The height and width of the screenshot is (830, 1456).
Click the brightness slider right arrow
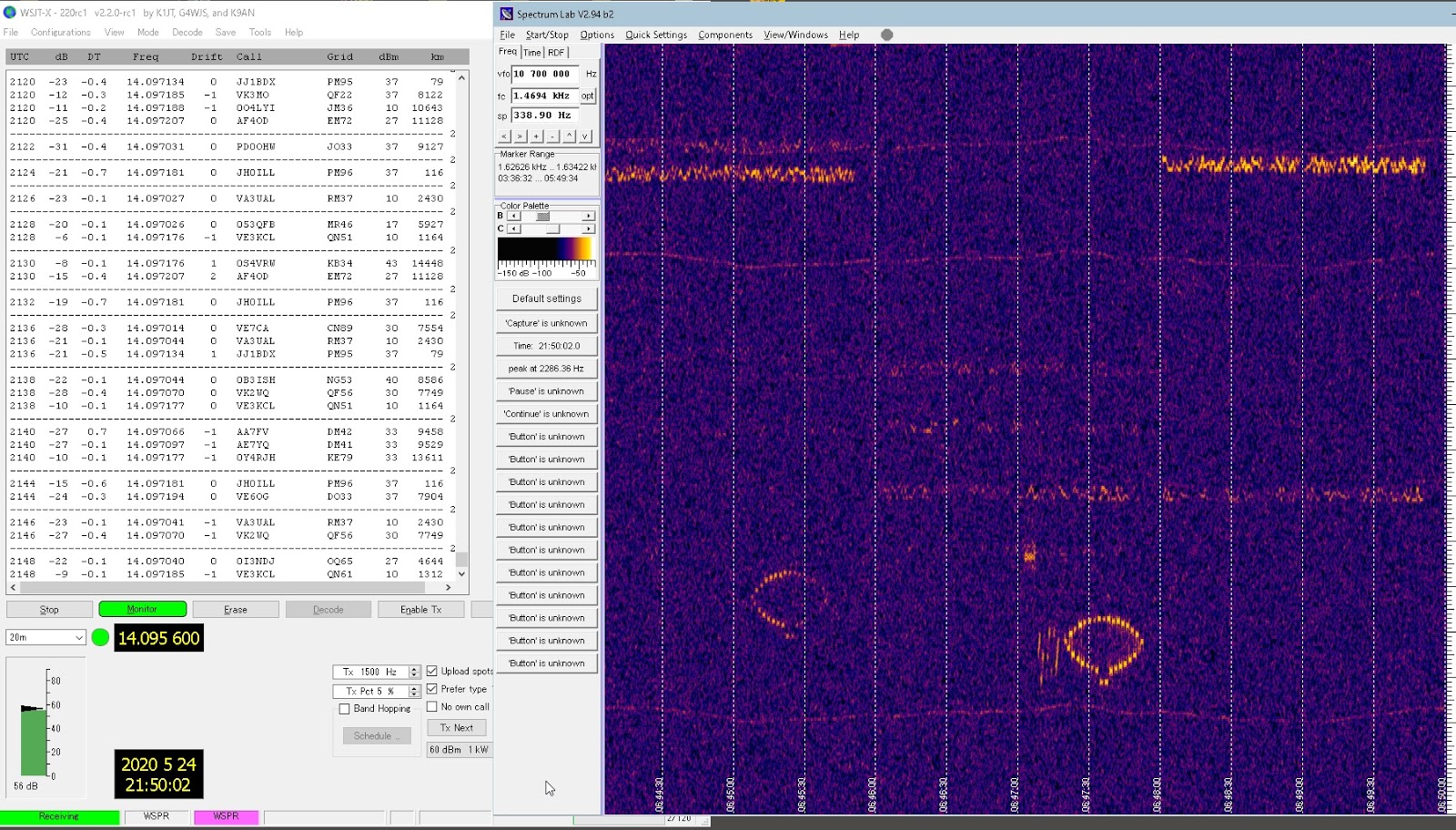click(x=589, y=216)
